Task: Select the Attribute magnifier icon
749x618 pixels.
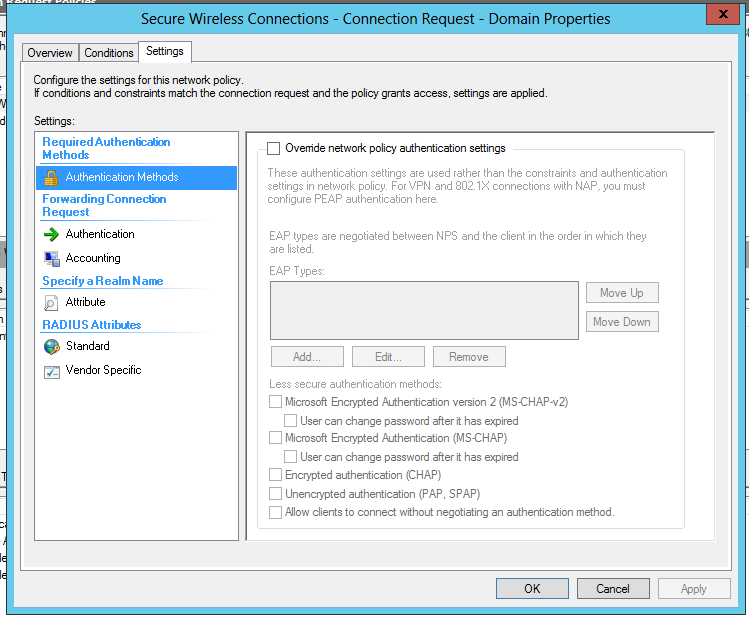Action: point(51,302)
